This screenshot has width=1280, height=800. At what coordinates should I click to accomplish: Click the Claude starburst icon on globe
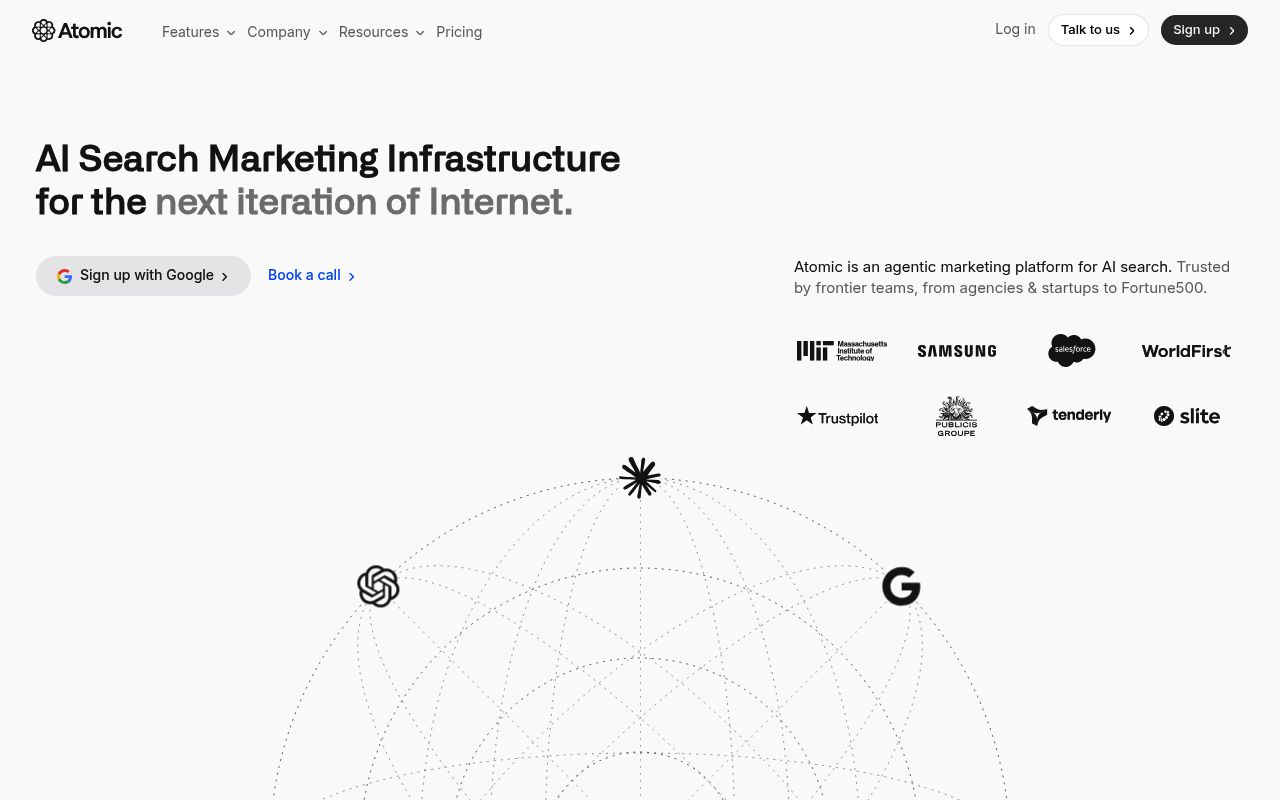pos(640,478)
